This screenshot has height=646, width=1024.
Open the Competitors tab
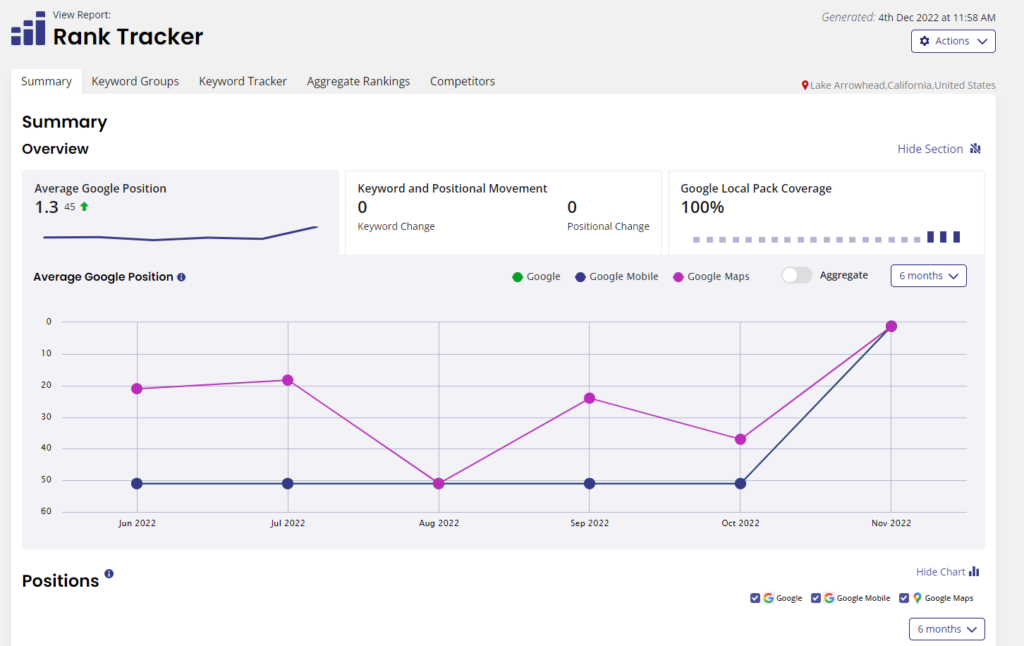point(462,81)
